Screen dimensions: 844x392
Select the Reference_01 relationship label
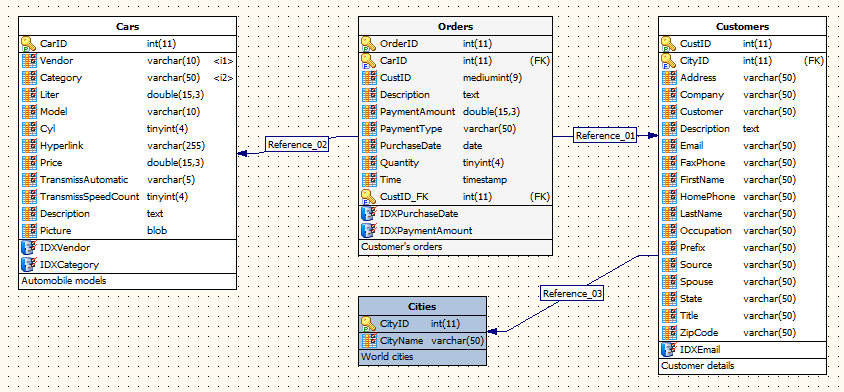(605, 136)
